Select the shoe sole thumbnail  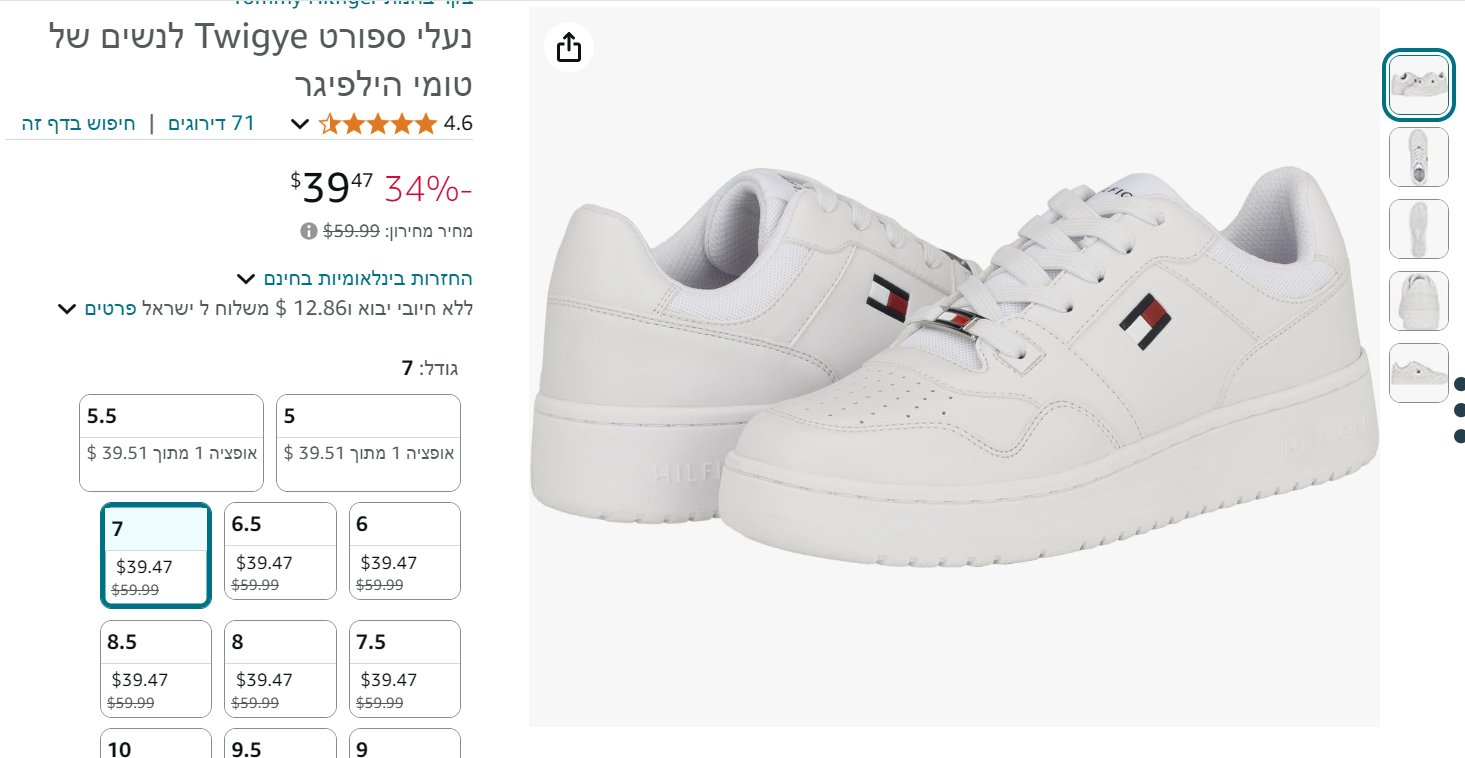click(1418, 229)
